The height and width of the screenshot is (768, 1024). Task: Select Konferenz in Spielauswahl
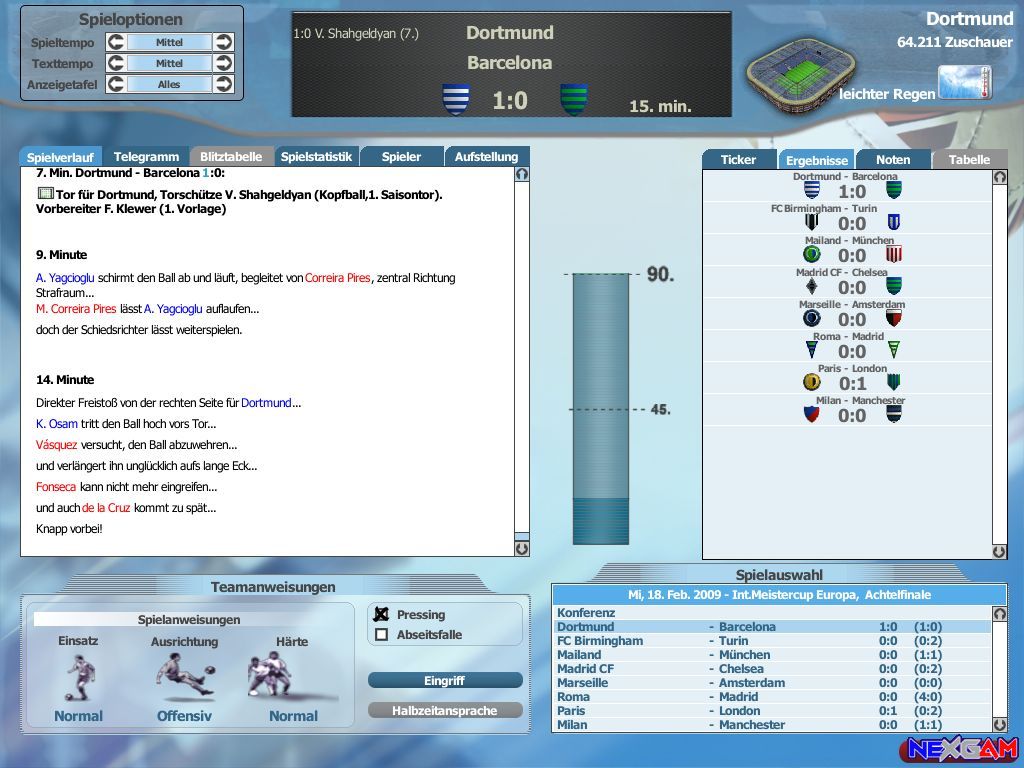(773, 613)
